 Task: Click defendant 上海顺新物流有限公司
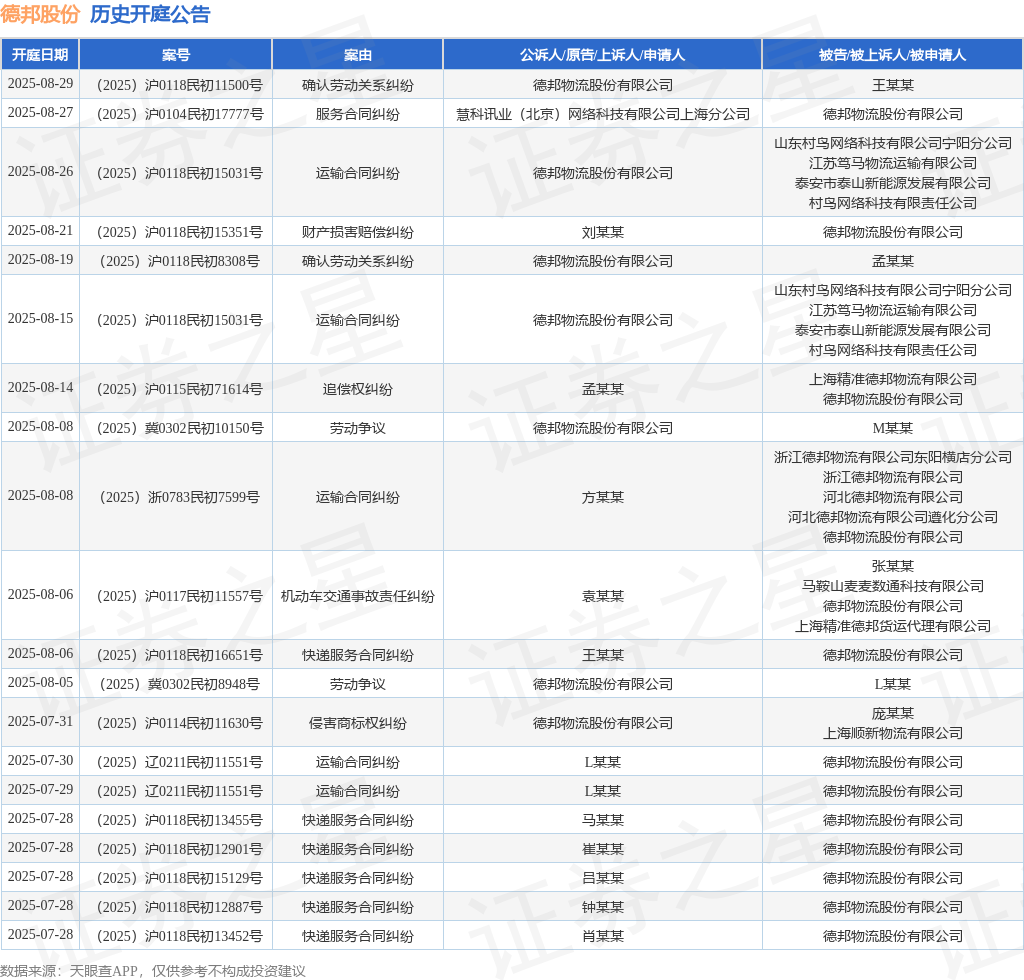coord(892,733)
